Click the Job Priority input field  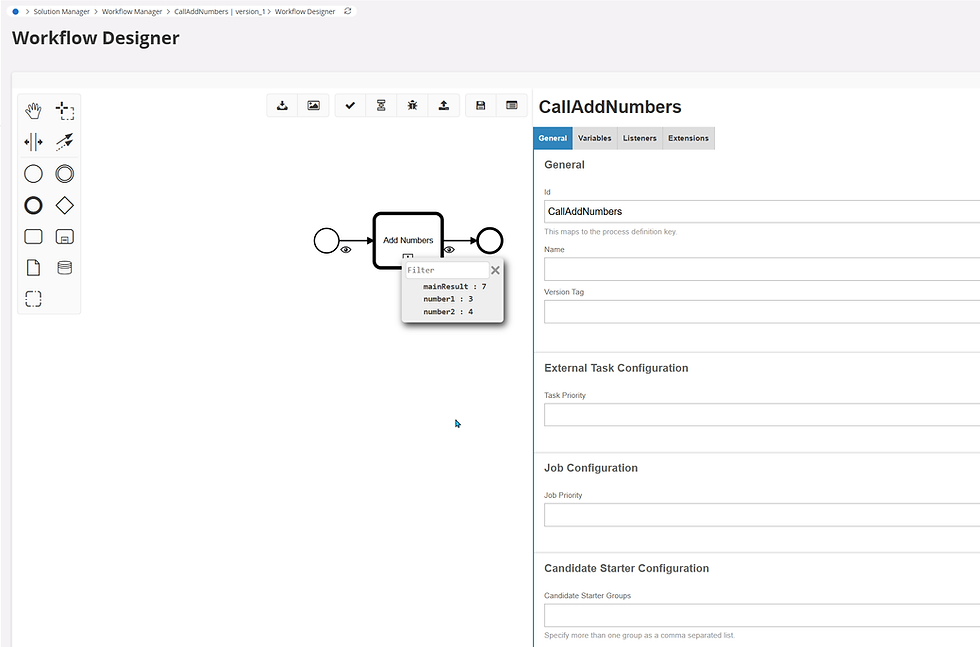click(x=762, y=514)
